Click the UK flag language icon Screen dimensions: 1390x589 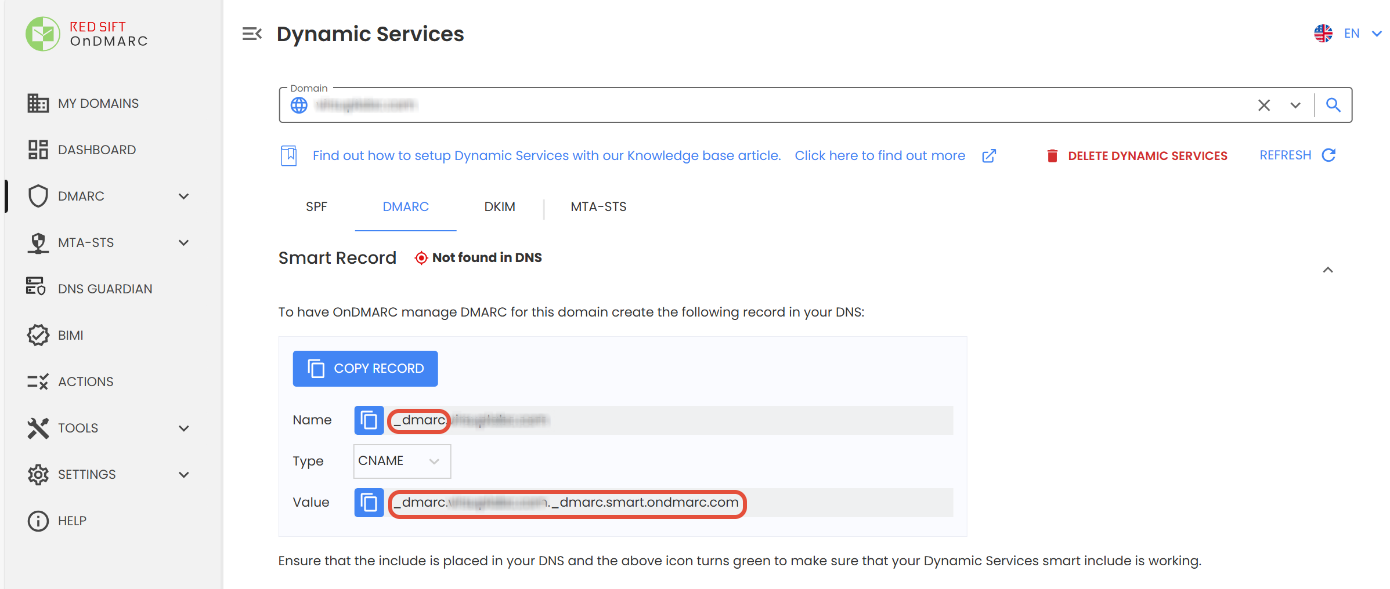1323,34
